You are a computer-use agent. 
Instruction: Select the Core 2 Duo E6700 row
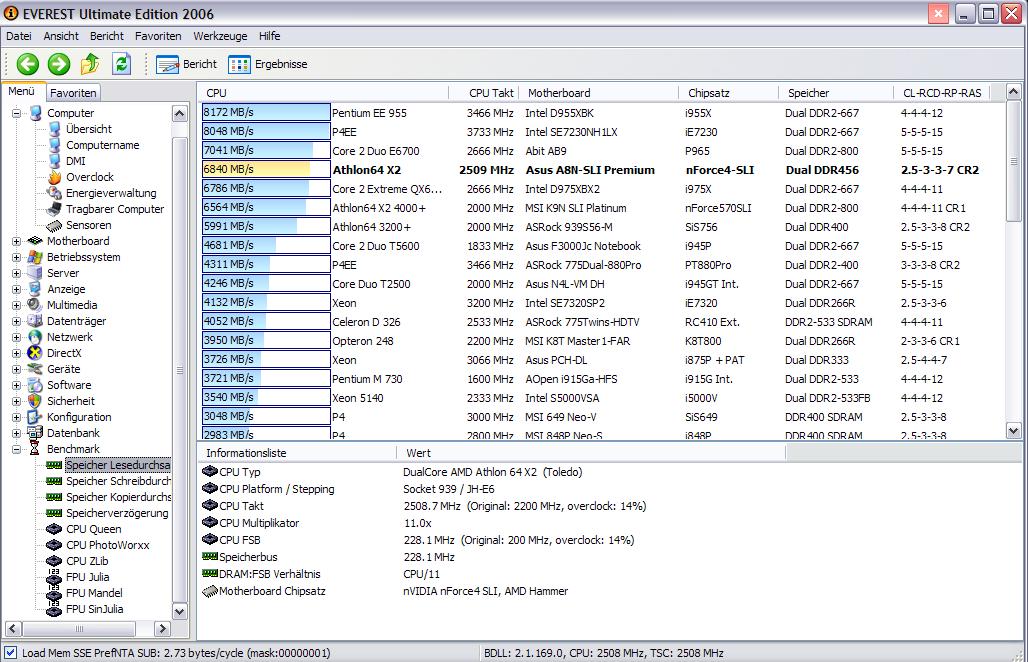click(602, 151)
